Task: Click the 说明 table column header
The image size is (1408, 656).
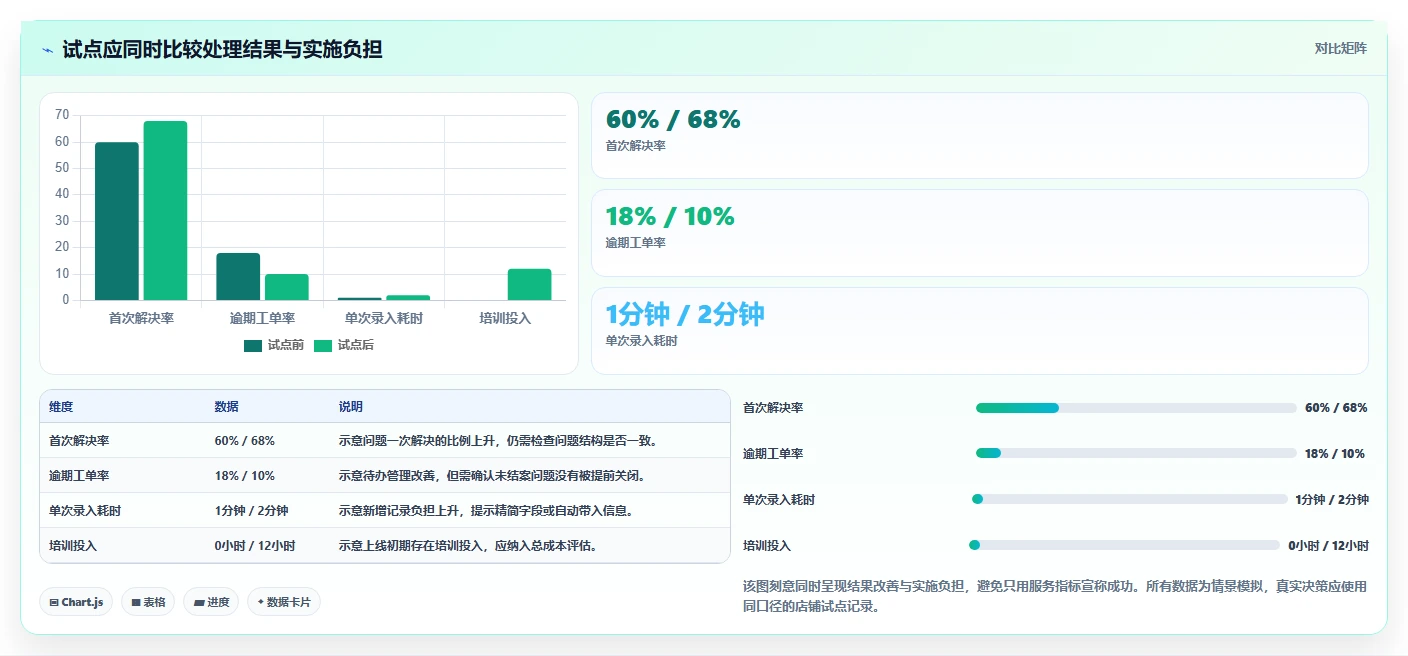Action: pyautogui.click(x=351, y=407)
